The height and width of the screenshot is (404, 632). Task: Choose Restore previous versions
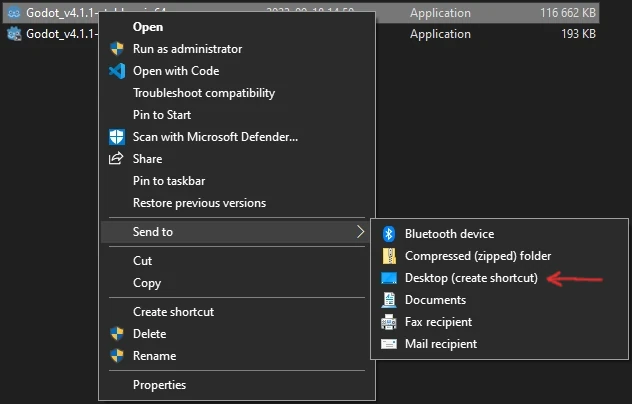[x=199, y=203]
